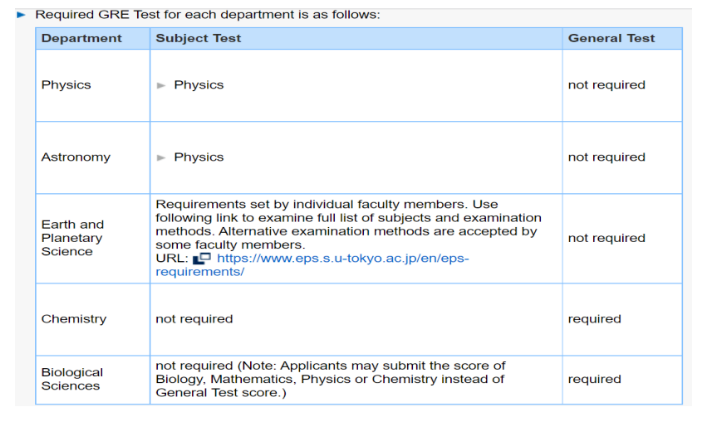Open the eps.s.u-tokyo.ac.jp requirements link
Screen dimensions: 705x423
click(312, 265)
